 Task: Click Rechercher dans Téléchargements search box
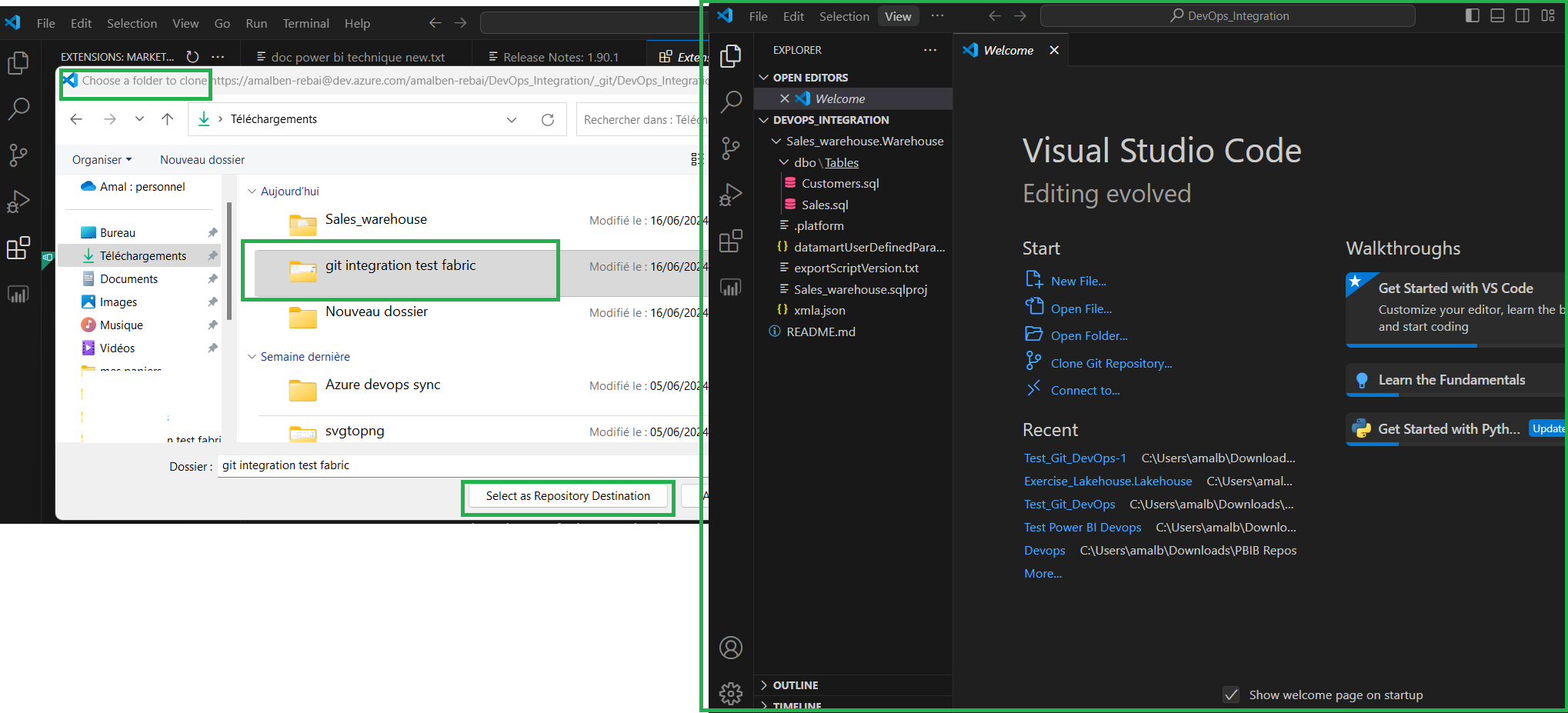(x=642, y=119)
